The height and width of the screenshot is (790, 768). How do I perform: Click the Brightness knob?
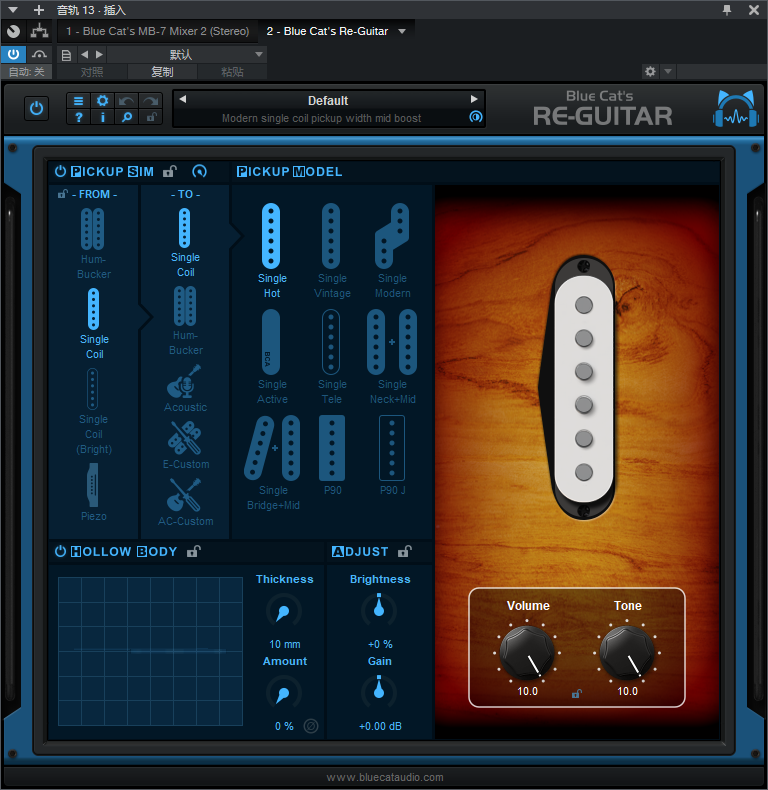coord(379,610)
